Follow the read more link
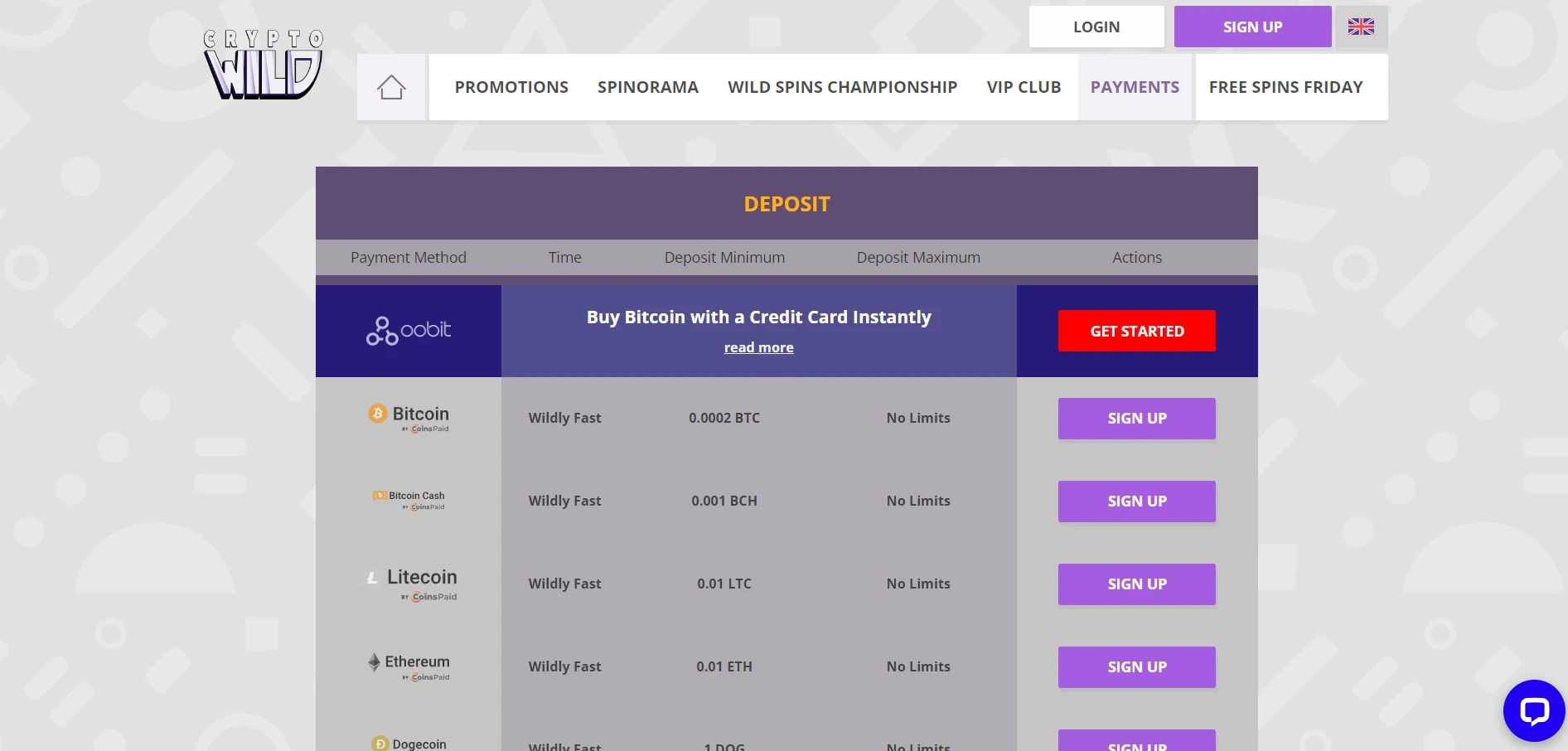This screenshot has height=751, width=1568. [758, 347]
